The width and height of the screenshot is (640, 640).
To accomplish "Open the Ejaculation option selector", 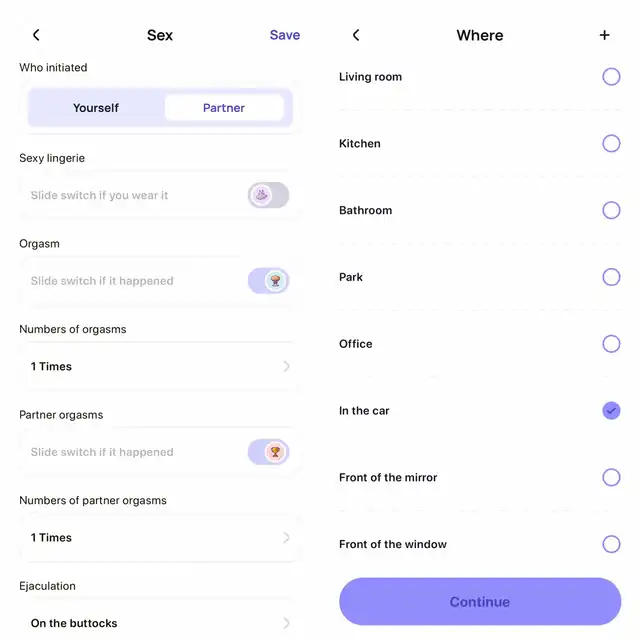I will click(160, 623).
